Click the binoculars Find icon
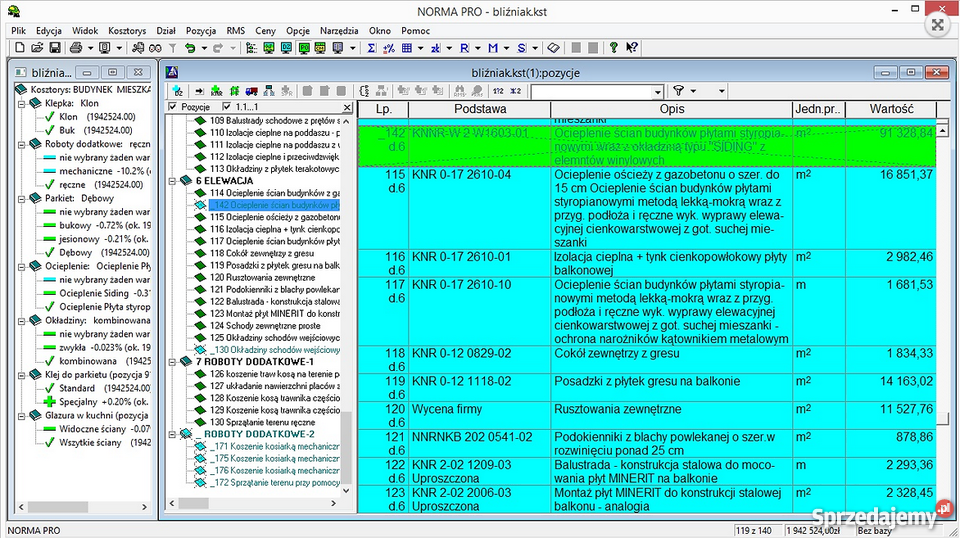The height and width of the screenshot is (538, 960). tap(155, 48)
